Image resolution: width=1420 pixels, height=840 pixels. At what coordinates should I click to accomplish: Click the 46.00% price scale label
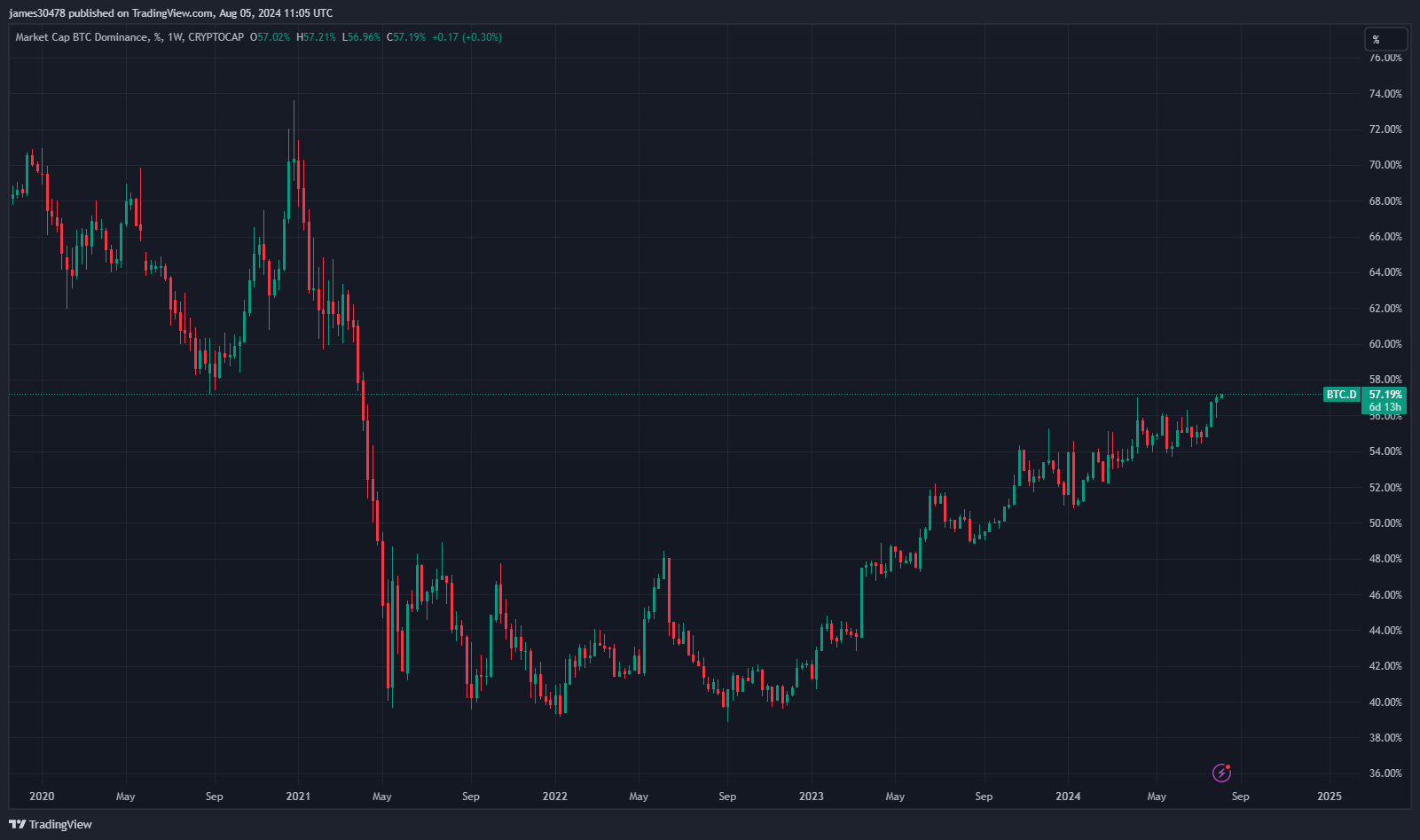point(1385,595)
